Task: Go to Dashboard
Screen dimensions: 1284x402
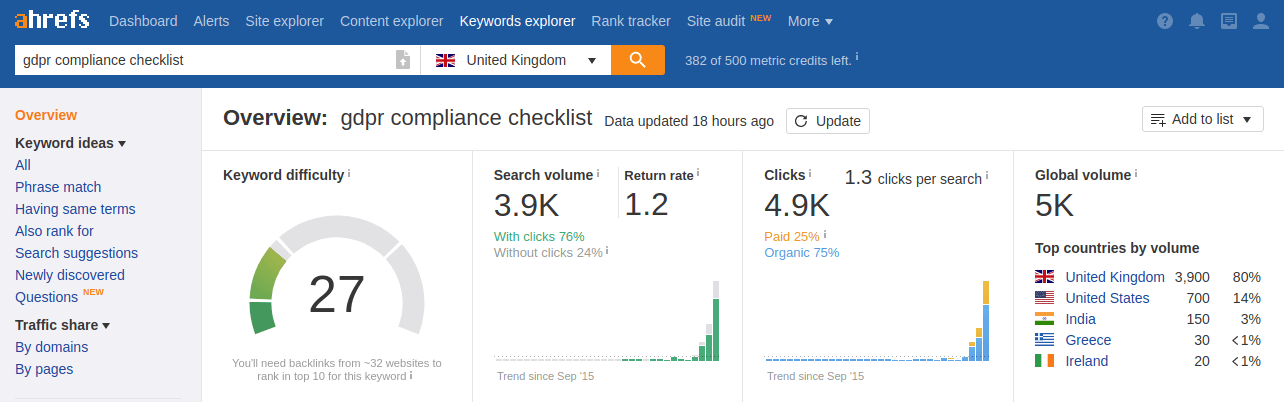Action: tap(143, 21)
